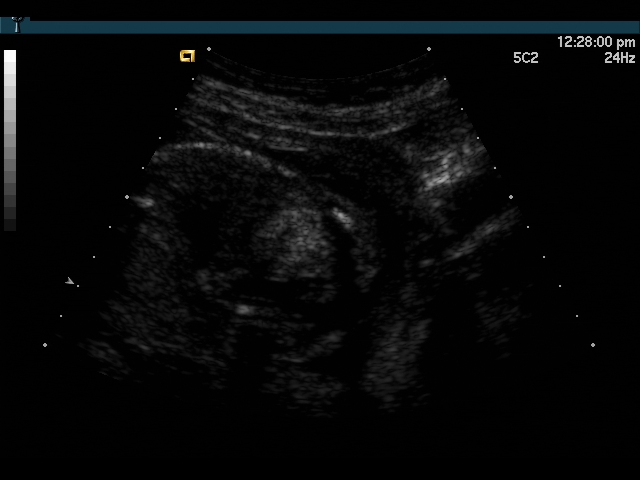The height and width of the screenshot is (480, 640).
Task: Click the dark teal title bar
Action: (x=320, y=27)
